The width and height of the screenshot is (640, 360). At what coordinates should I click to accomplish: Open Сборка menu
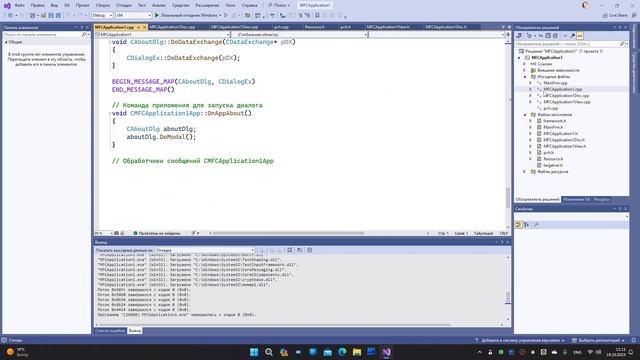tap(103, 5)
